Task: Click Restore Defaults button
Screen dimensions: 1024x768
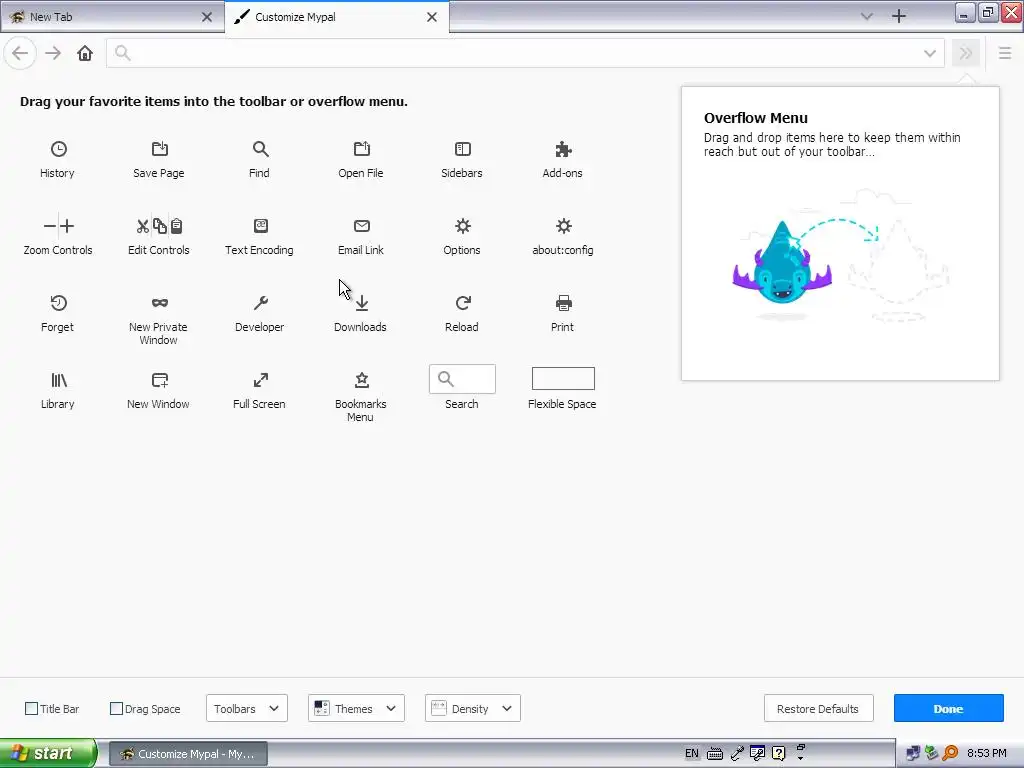Action: click(x=818, y=709)
